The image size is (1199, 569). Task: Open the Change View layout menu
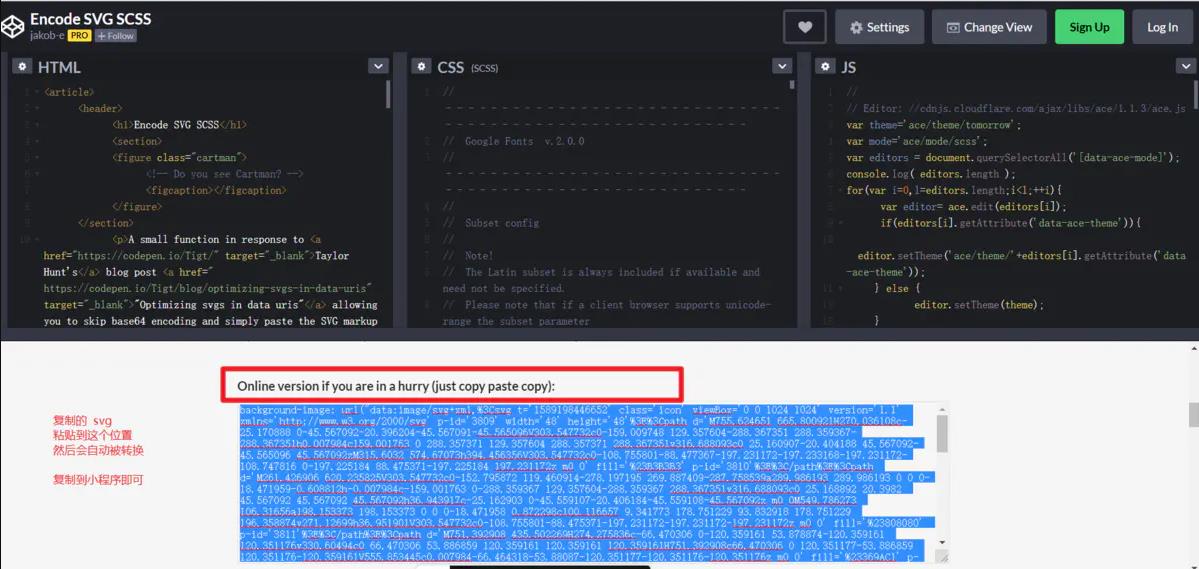[x=989, y=27]
